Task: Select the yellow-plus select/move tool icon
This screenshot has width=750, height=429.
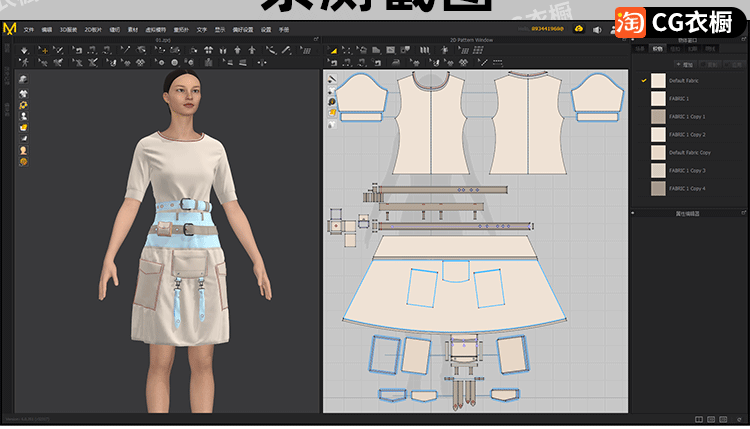Action: point(43,49)
